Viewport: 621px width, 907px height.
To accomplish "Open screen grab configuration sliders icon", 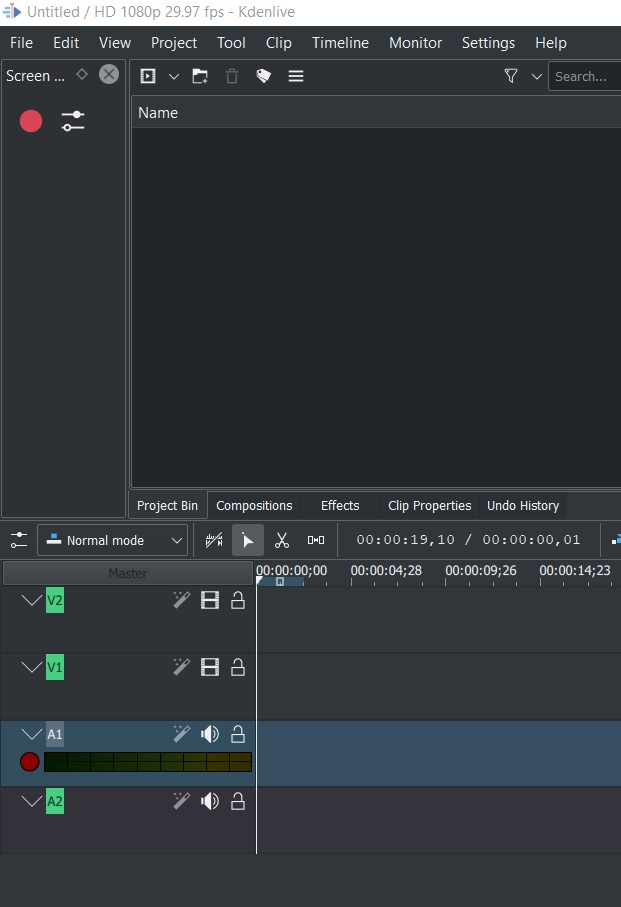I will 73,121.
